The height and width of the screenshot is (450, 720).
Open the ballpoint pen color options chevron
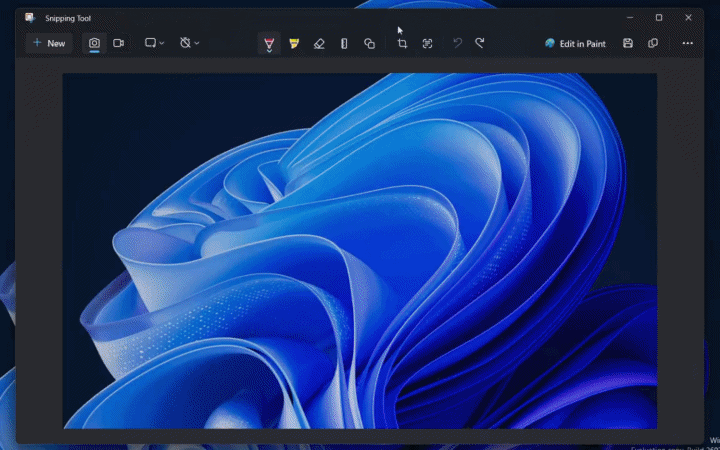(x=269, y=51)
